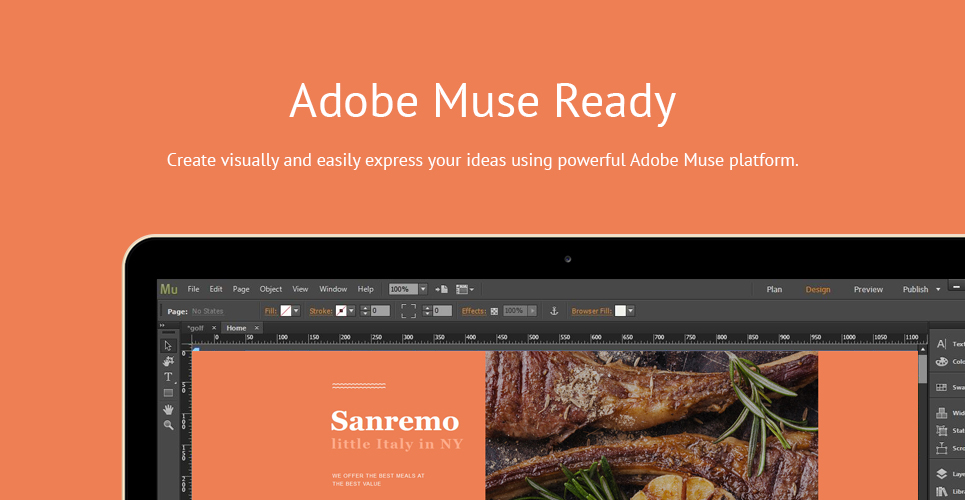Image resolution: width=965 pixels, height=500 pixels.
Task: Open the Help menu
Action: click(x=366, y=289)
